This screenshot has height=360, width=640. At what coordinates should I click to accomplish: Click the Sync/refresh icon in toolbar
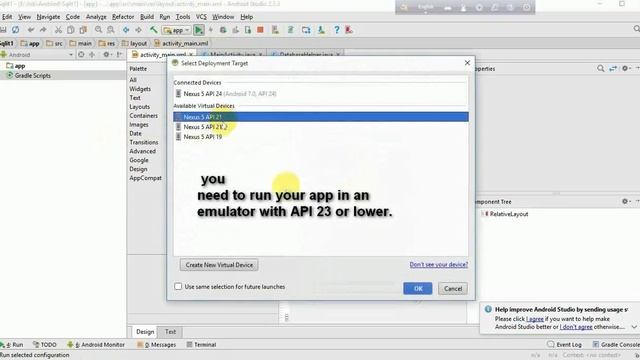[x=16, y=30]
